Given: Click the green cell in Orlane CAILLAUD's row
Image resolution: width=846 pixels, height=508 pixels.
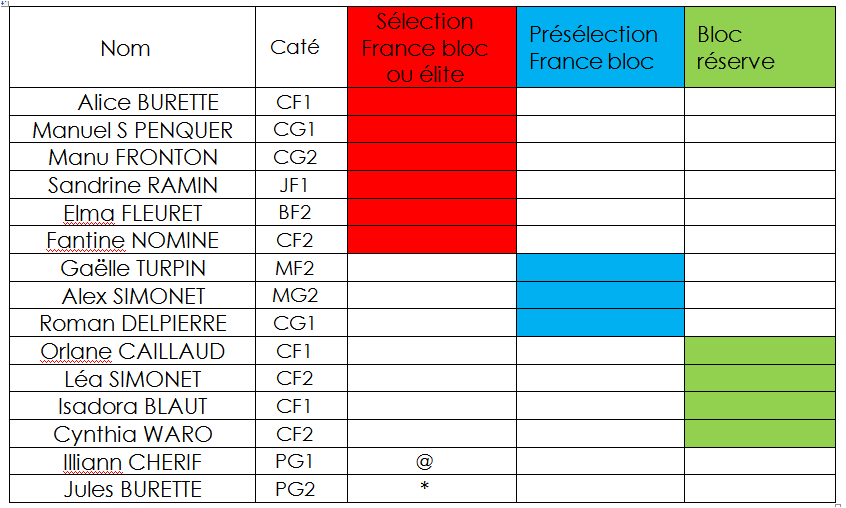Looking at the screenshot, I should coord(759,351).
